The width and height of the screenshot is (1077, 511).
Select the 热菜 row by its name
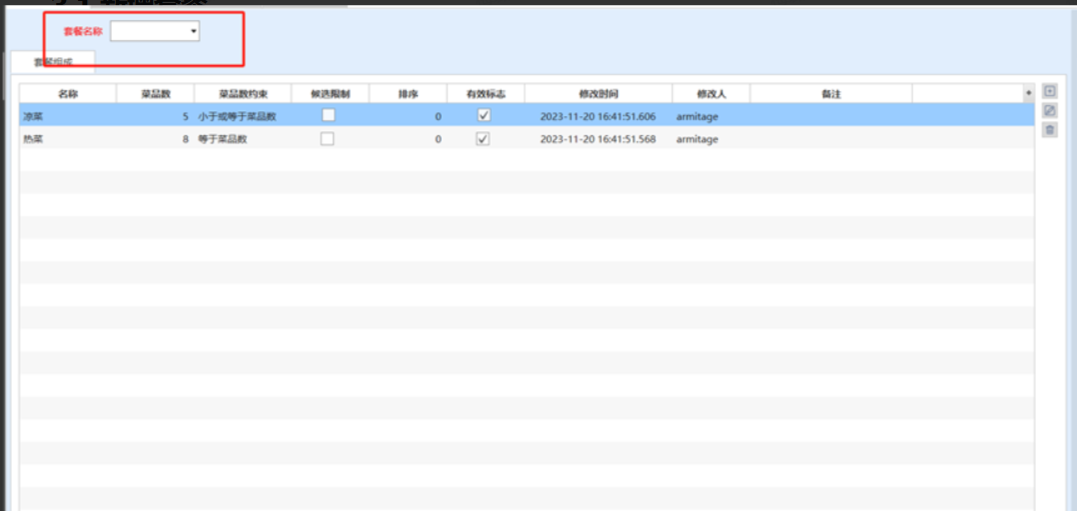[x=34, y=140]
